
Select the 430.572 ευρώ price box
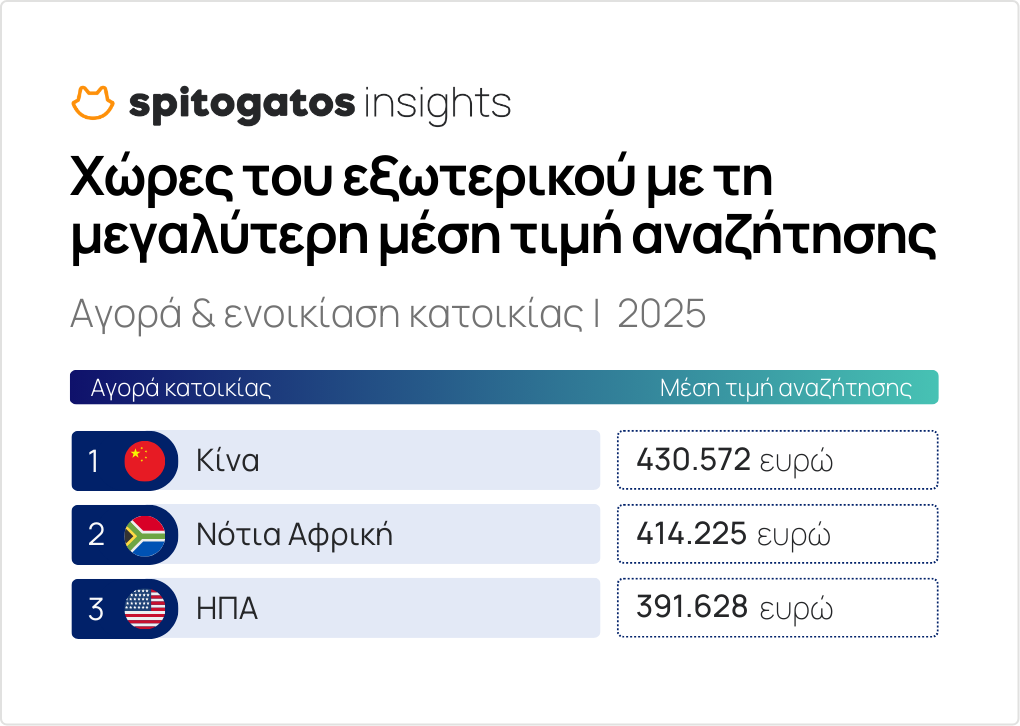coord(777,460)
